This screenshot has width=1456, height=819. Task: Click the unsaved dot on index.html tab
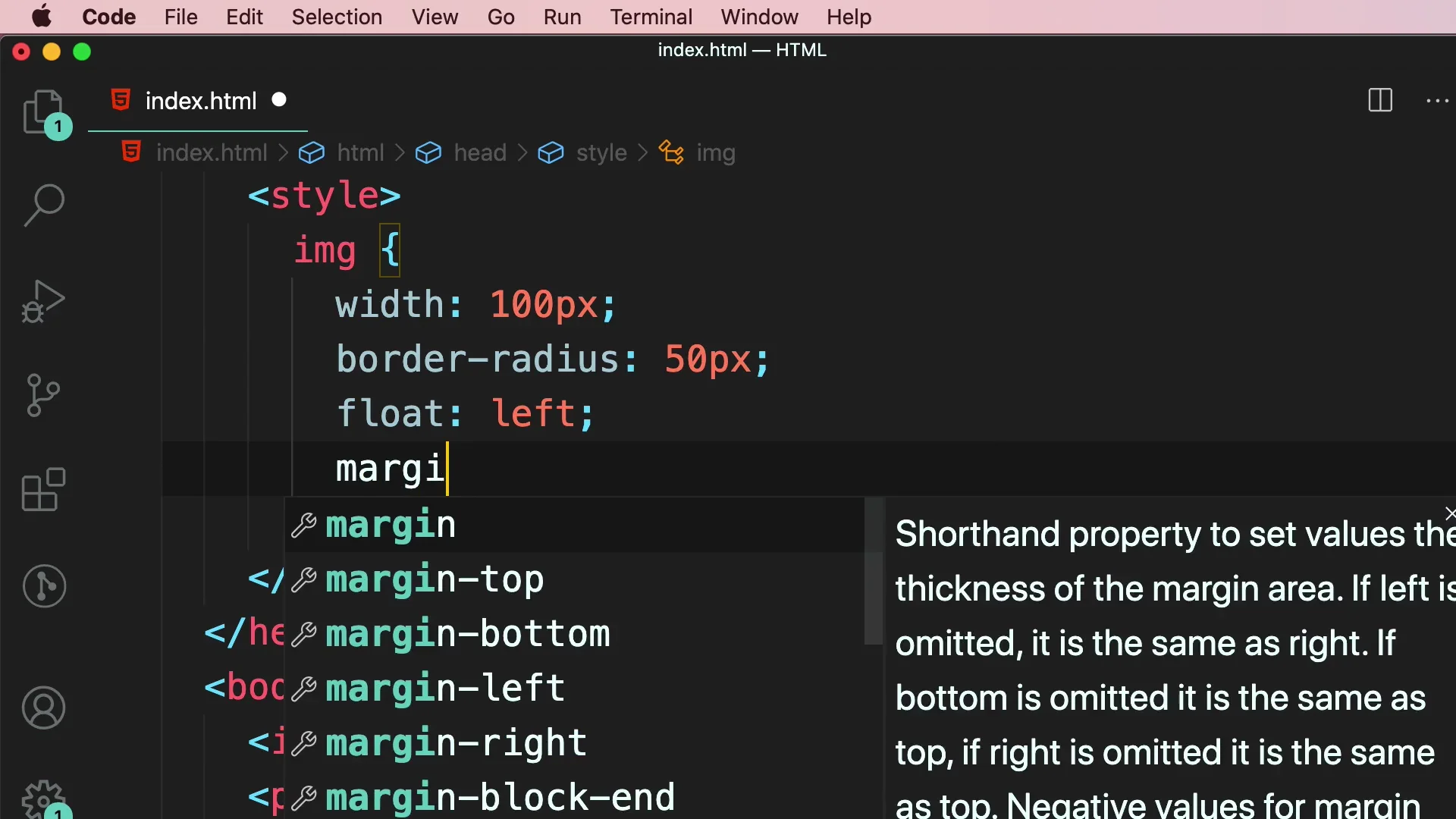pyautogui.click(x=279, y=99)
